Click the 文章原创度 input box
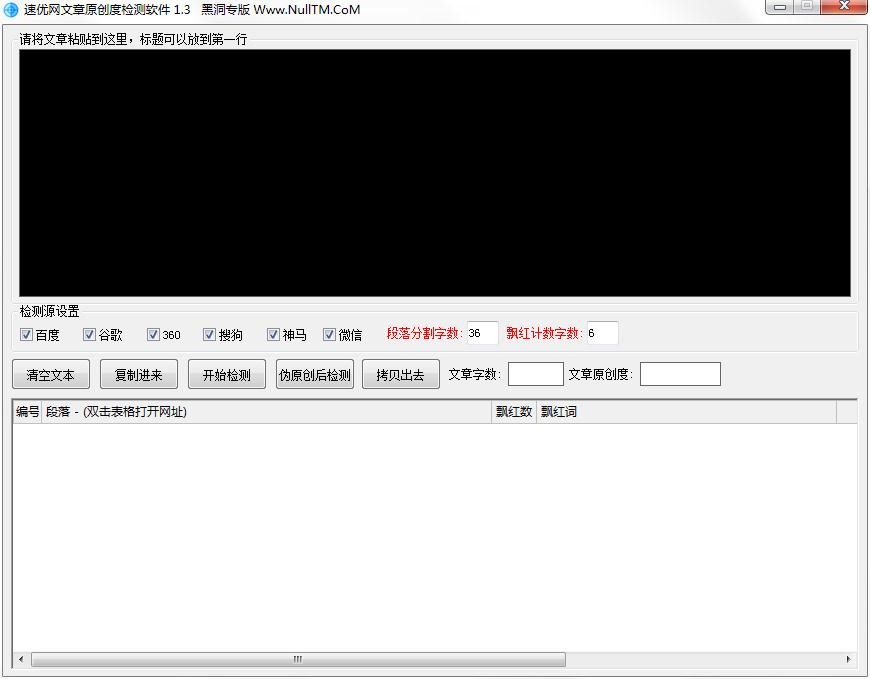 click(680, 373)
